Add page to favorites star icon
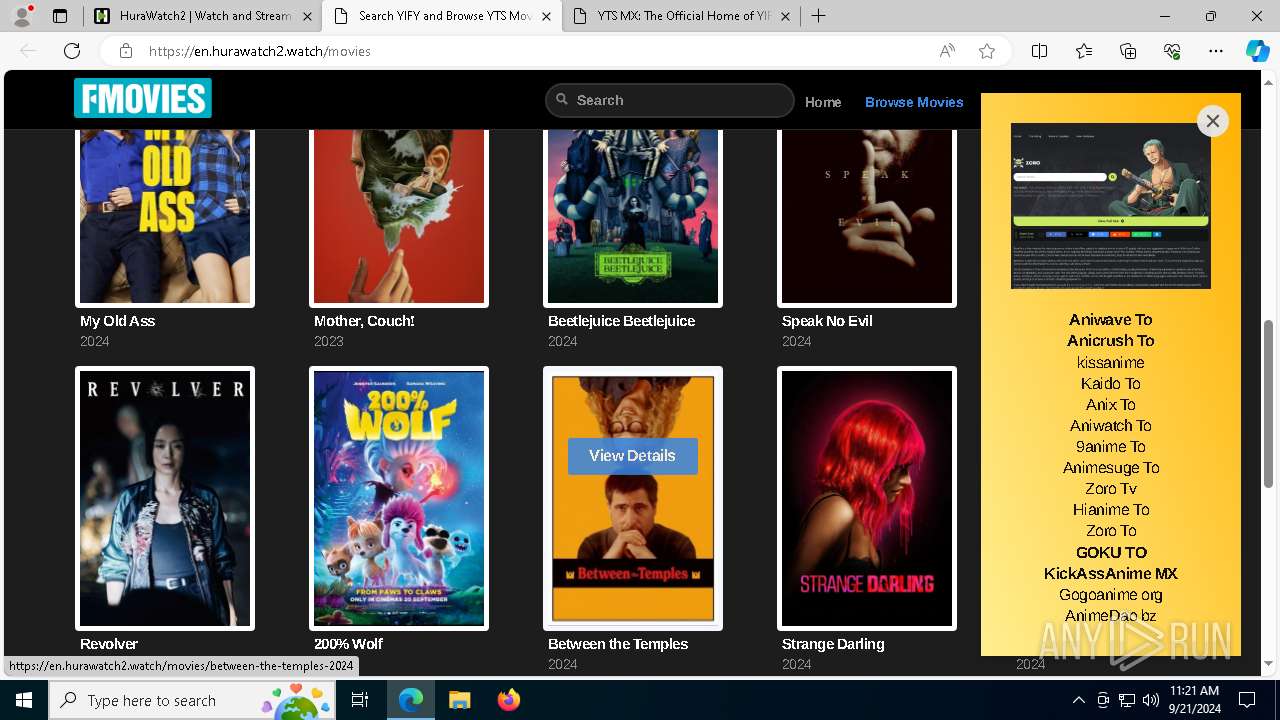 tap(987, 51)
